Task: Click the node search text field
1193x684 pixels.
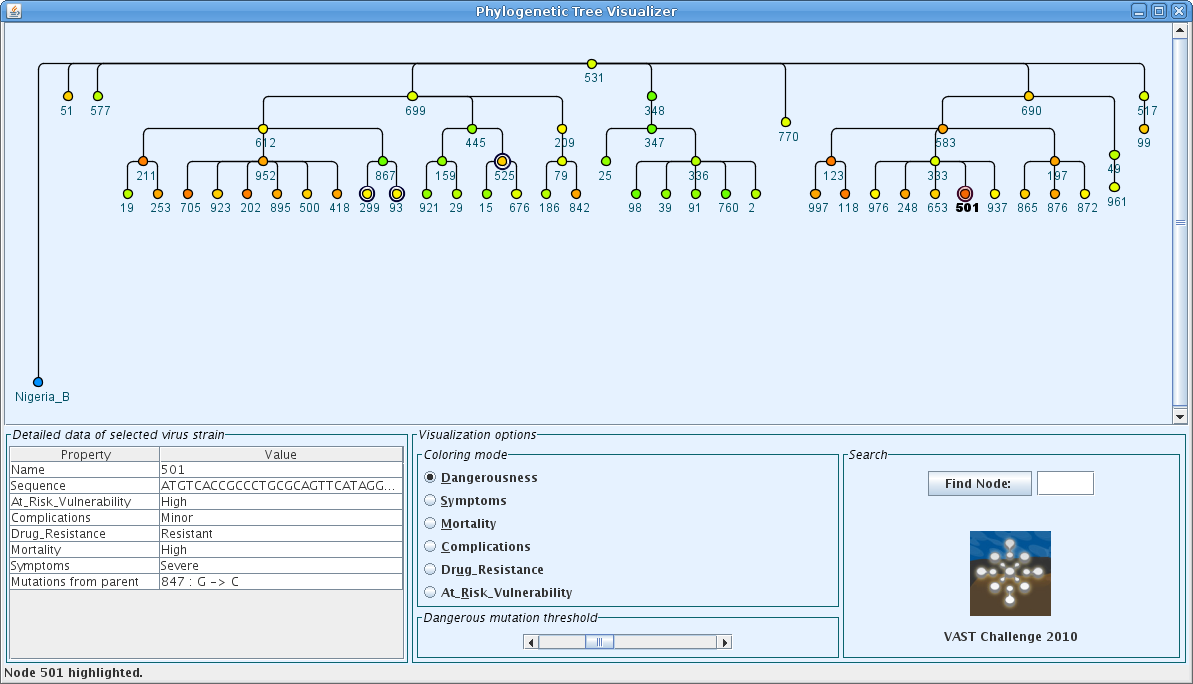Action: 1065,484
